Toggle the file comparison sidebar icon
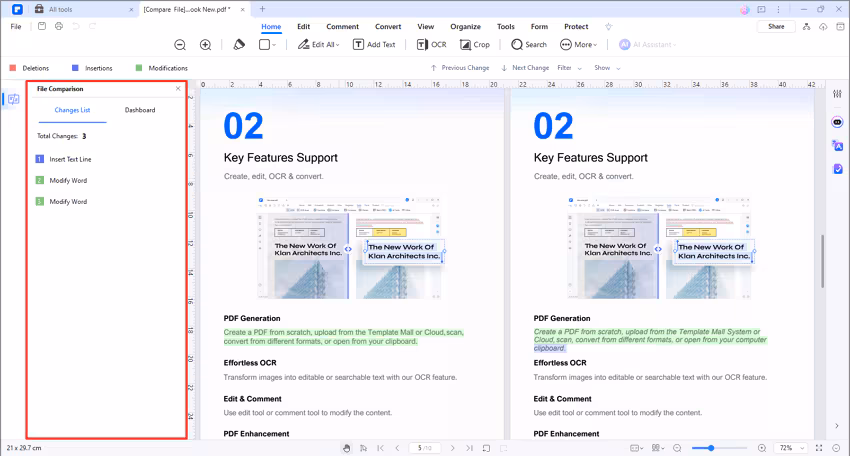Viewport: 850px width, 456px height. 13,99
